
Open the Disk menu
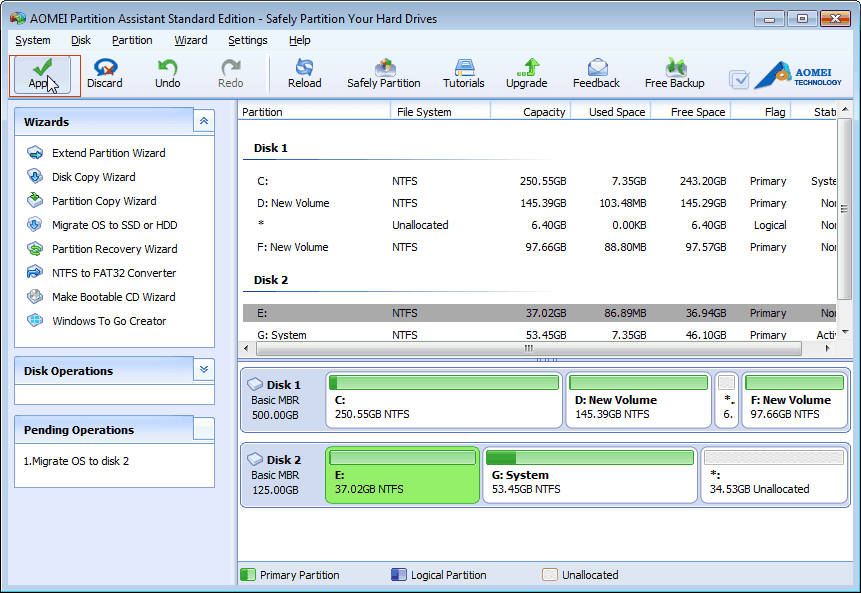81,40
